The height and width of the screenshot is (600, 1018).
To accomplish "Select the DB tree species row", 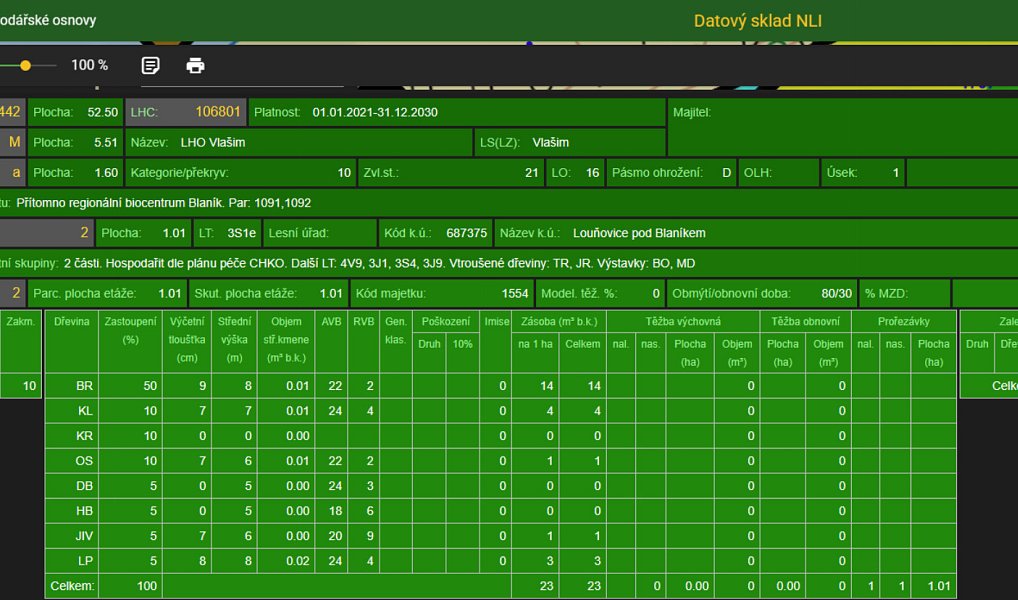I will (x=501, y=486).
